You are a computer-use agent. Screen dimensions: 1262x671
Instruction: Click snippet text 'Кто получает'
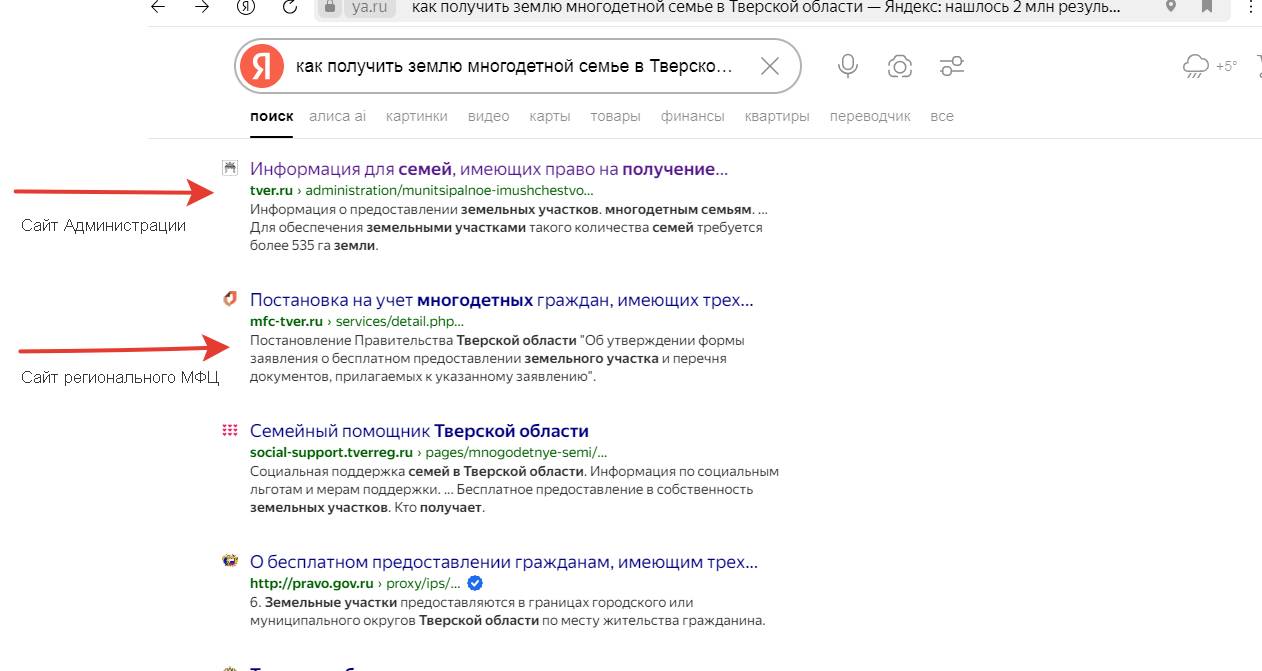click(x=437, y=508)
